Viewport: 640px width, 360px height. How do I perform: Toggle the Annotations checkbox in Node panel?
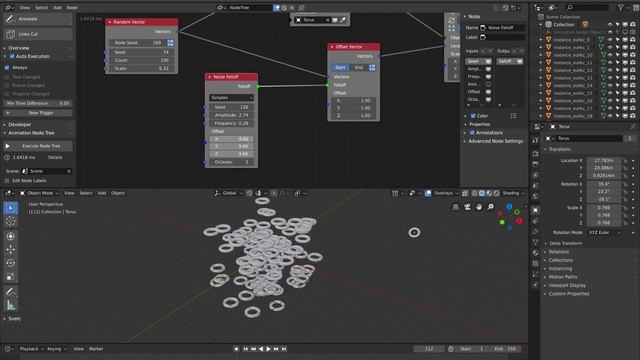coord(472,133)
